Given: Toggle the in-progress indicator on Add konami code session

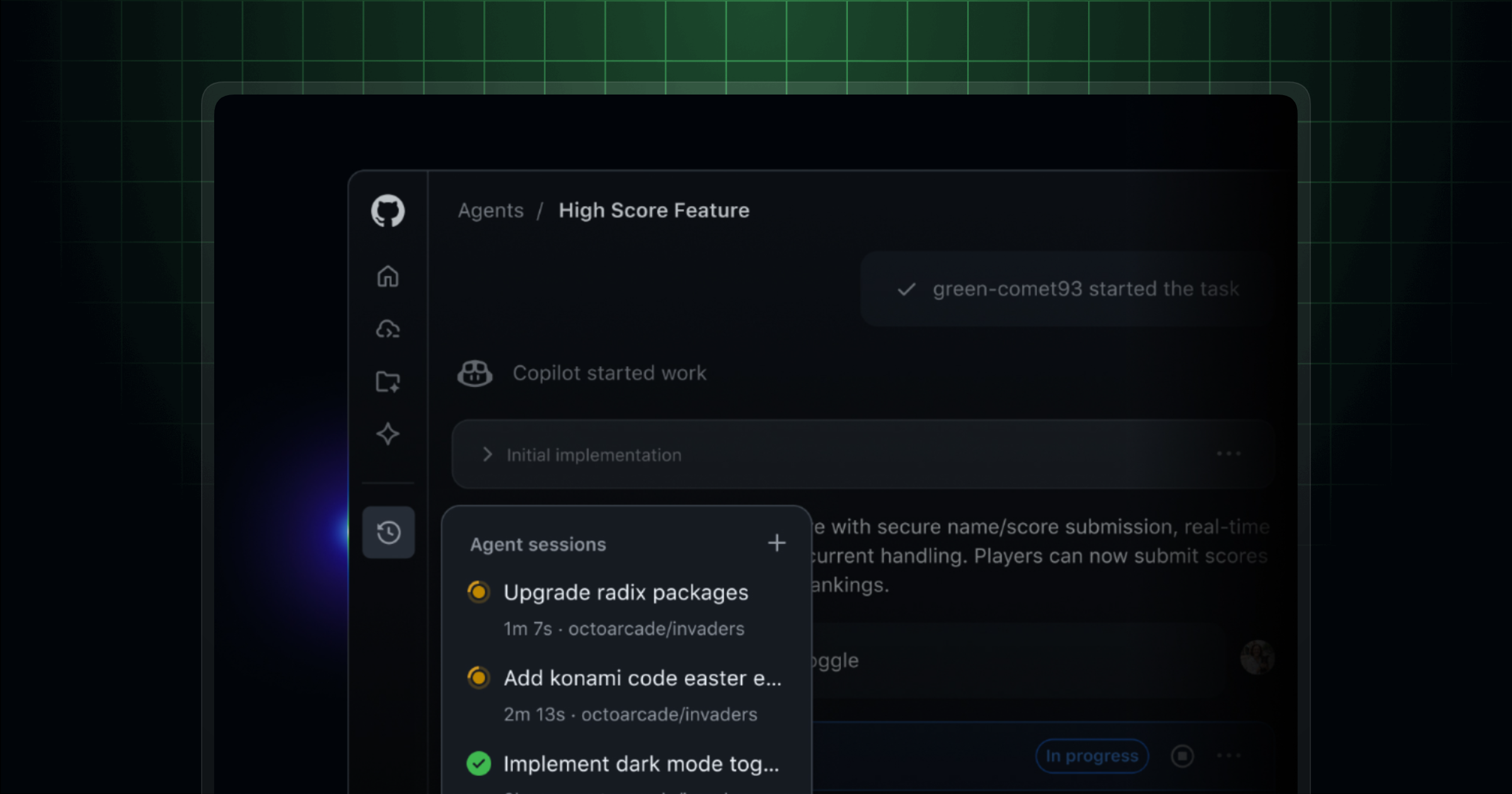Looking at the screenshot, I should point(479,677).
